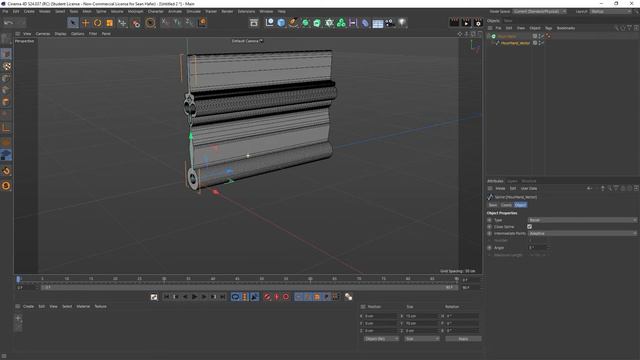Image resolution: width=640 pixels, height=360 pixels.
Task: Open the viewport Cameras menu
Action: point(43,34)
